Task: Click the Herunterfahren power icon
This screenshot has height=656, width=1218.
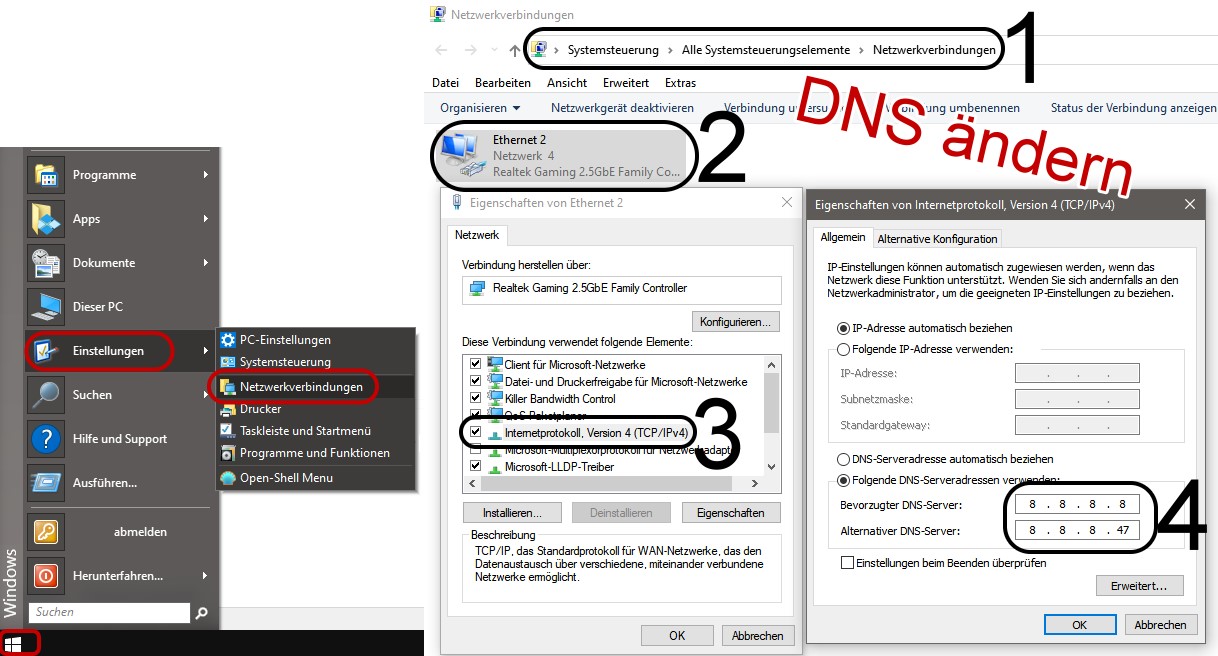Action: click(46, 576)
